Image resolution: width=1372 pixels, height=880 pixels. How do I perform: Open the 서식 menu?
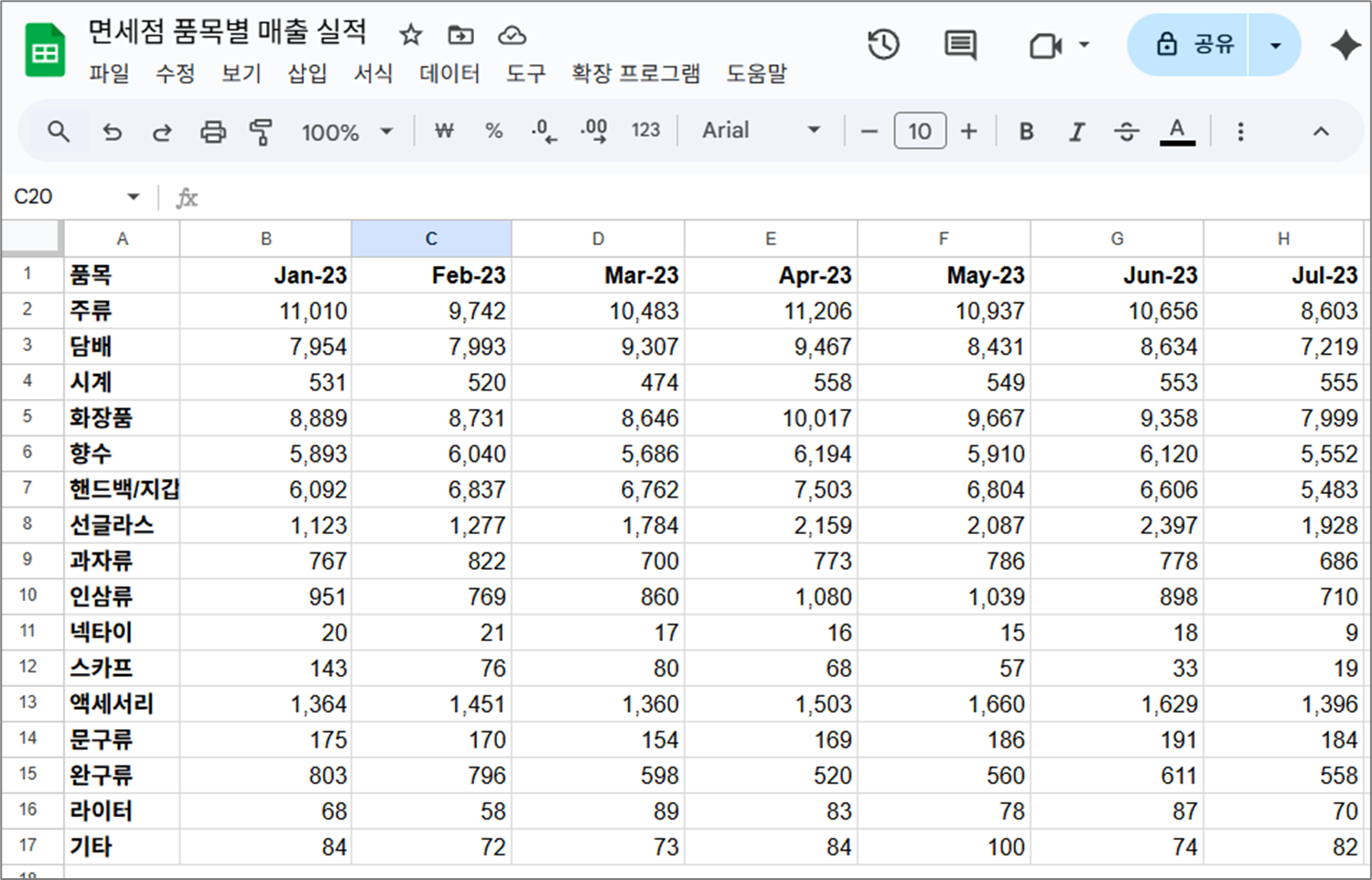click(x=373, y=73)
